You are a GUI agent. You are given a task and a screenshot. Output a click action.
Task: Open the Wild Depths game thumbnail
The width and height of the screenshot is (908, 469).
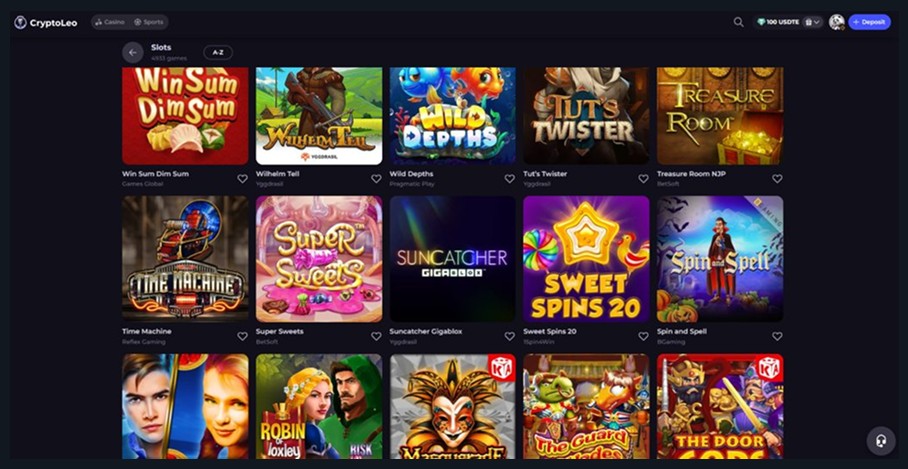click(x=452, y=116)
